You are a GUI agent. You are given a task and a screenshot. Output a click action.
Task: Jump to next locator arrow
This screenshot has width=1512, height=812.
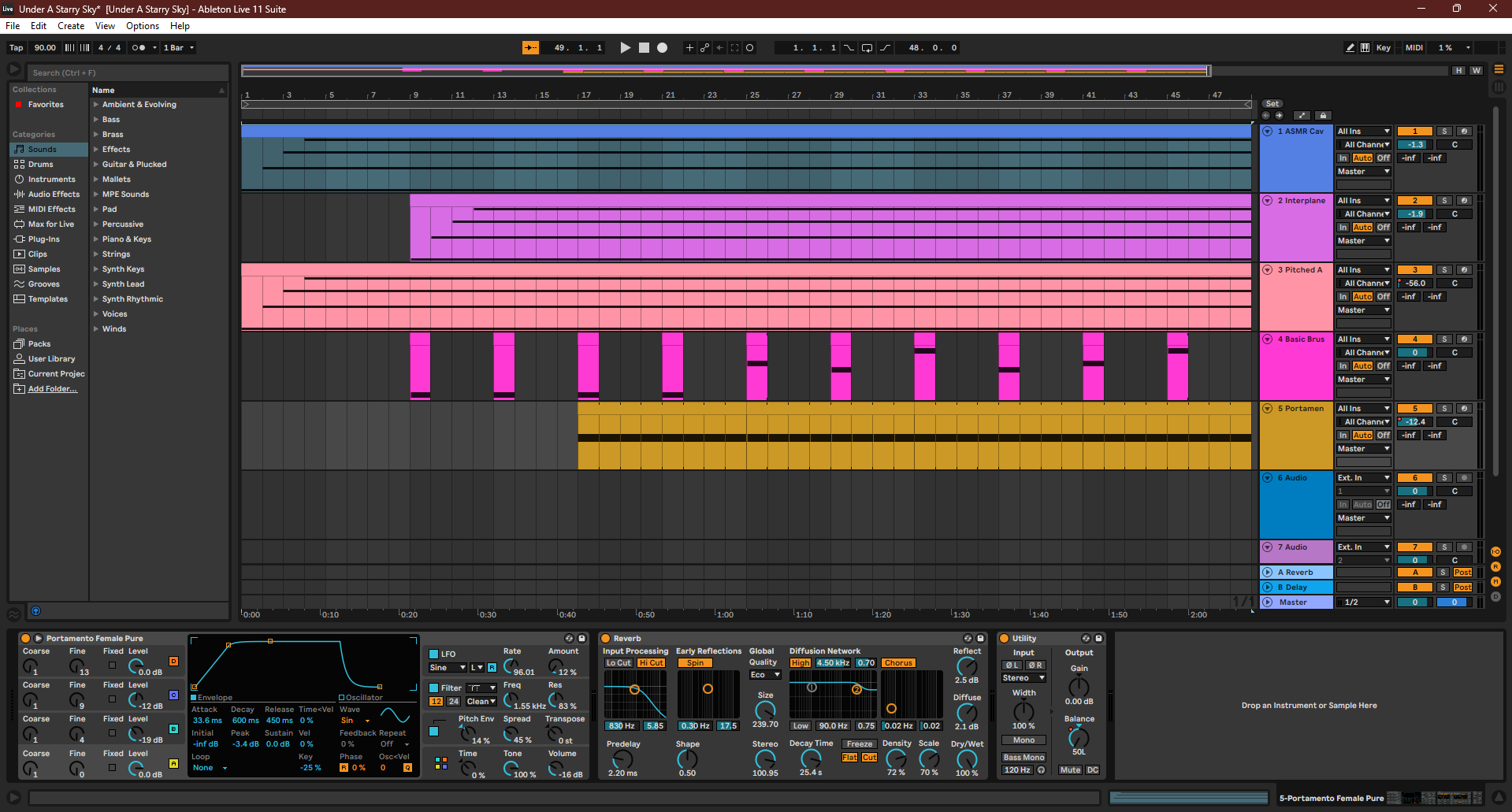tap(1279, 116)
